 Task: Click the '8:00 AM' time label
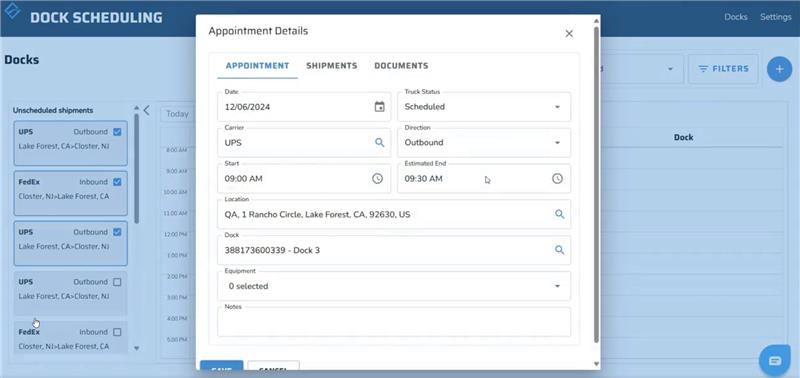pyautogui.click(x=177, y=150)
